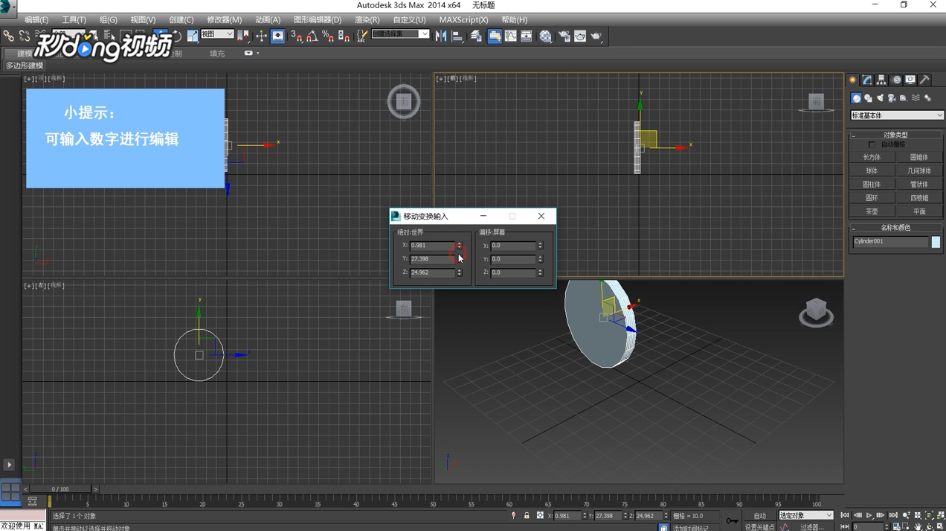Click the object color swatch
The width and height of the screenshot is (946, 531).
pyautogui.click(x=936, y=242)
